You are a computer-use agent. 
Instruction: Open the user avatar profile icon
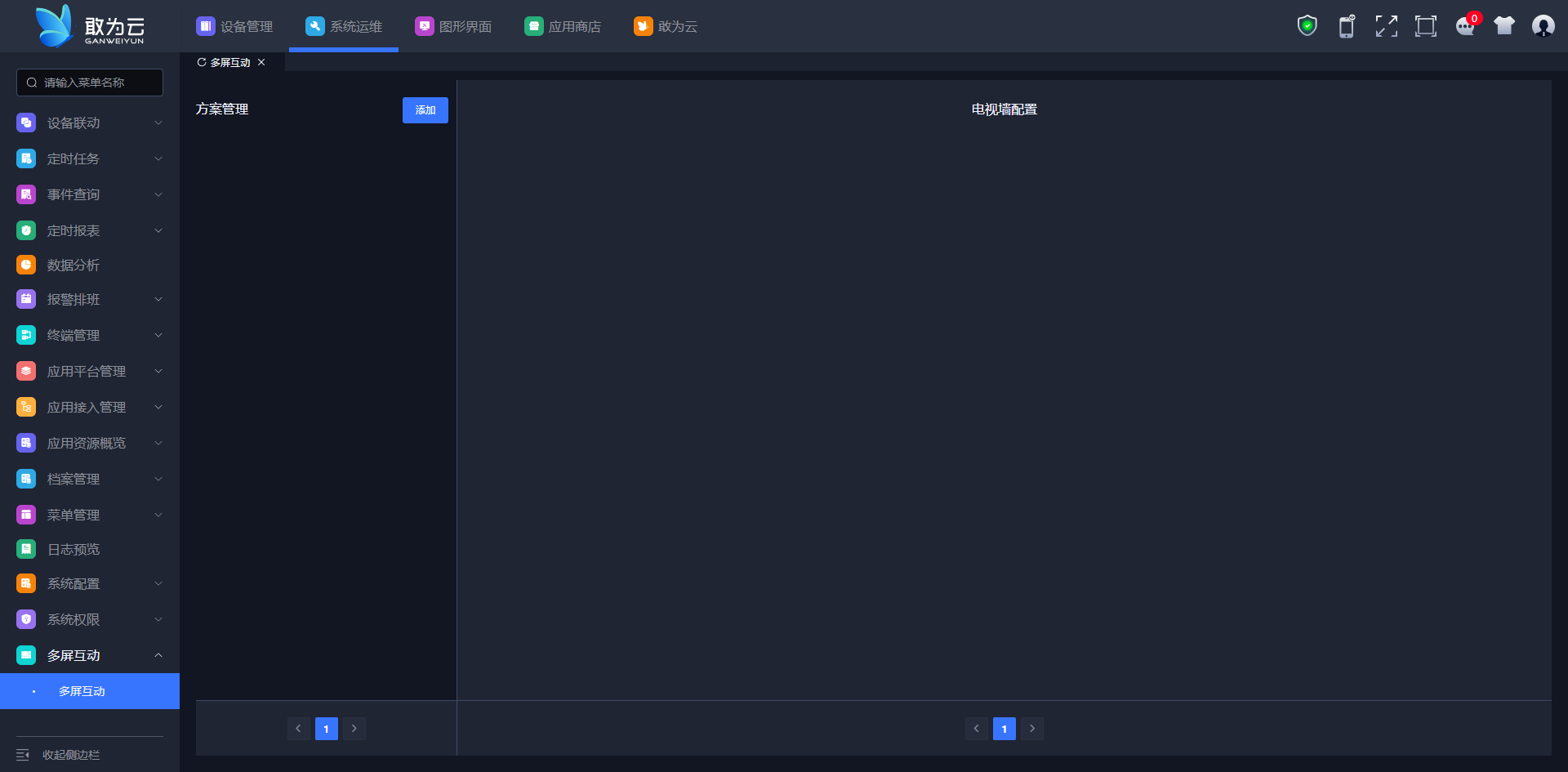pos(1543,26)
